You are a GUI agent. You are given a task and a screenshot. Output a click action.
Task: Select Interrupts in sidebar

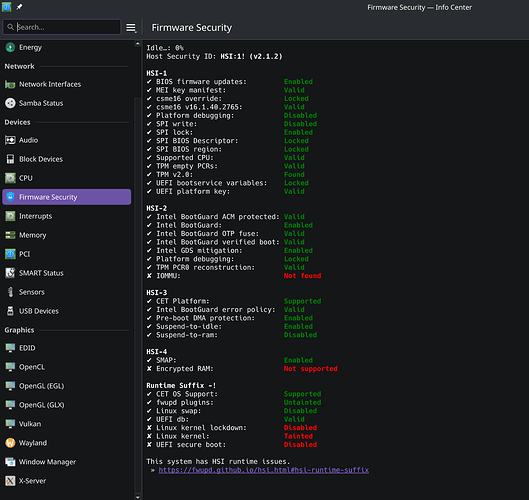click(x=66, y=216)
